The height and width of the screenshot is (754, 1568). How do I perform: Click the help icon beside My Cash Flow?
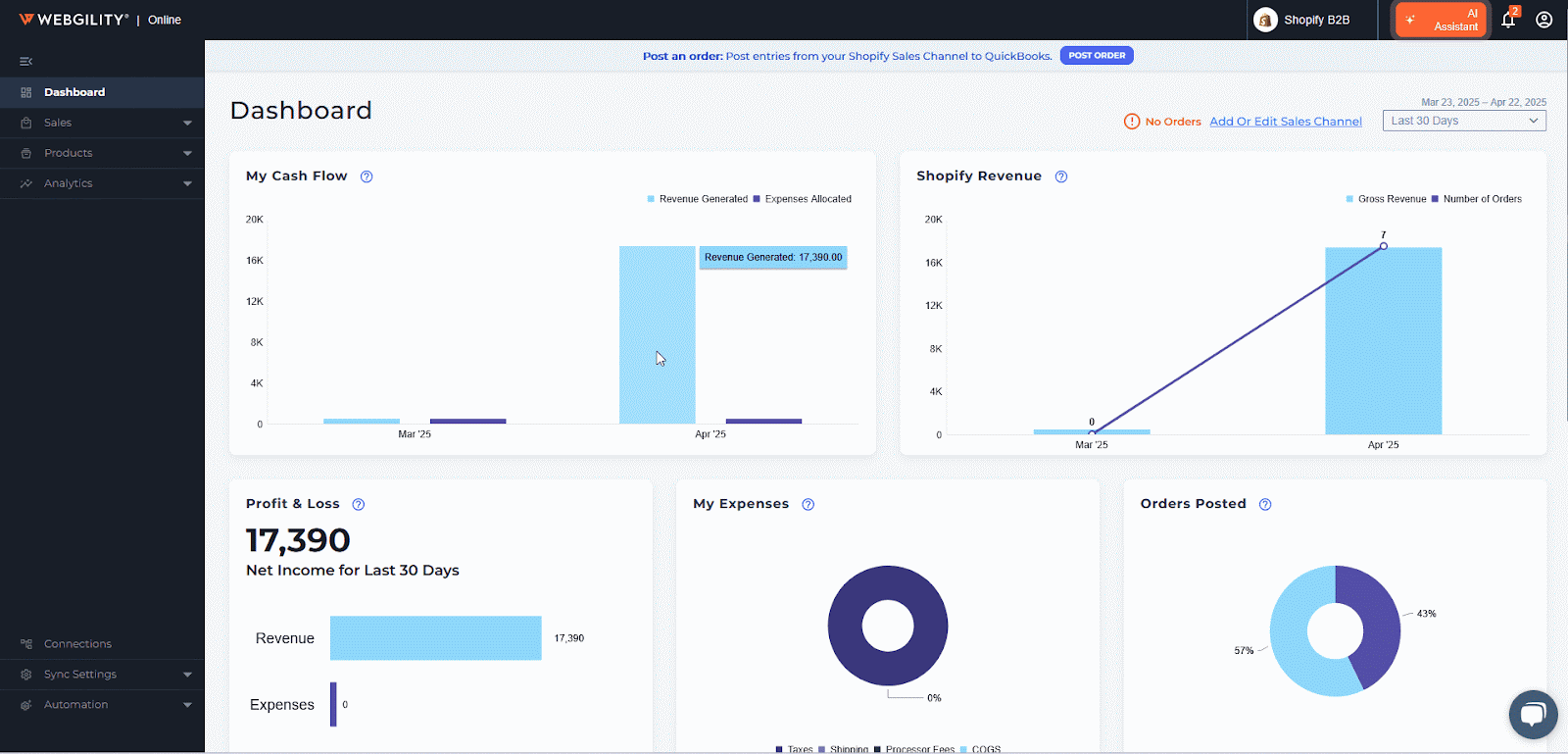point(367,176)
